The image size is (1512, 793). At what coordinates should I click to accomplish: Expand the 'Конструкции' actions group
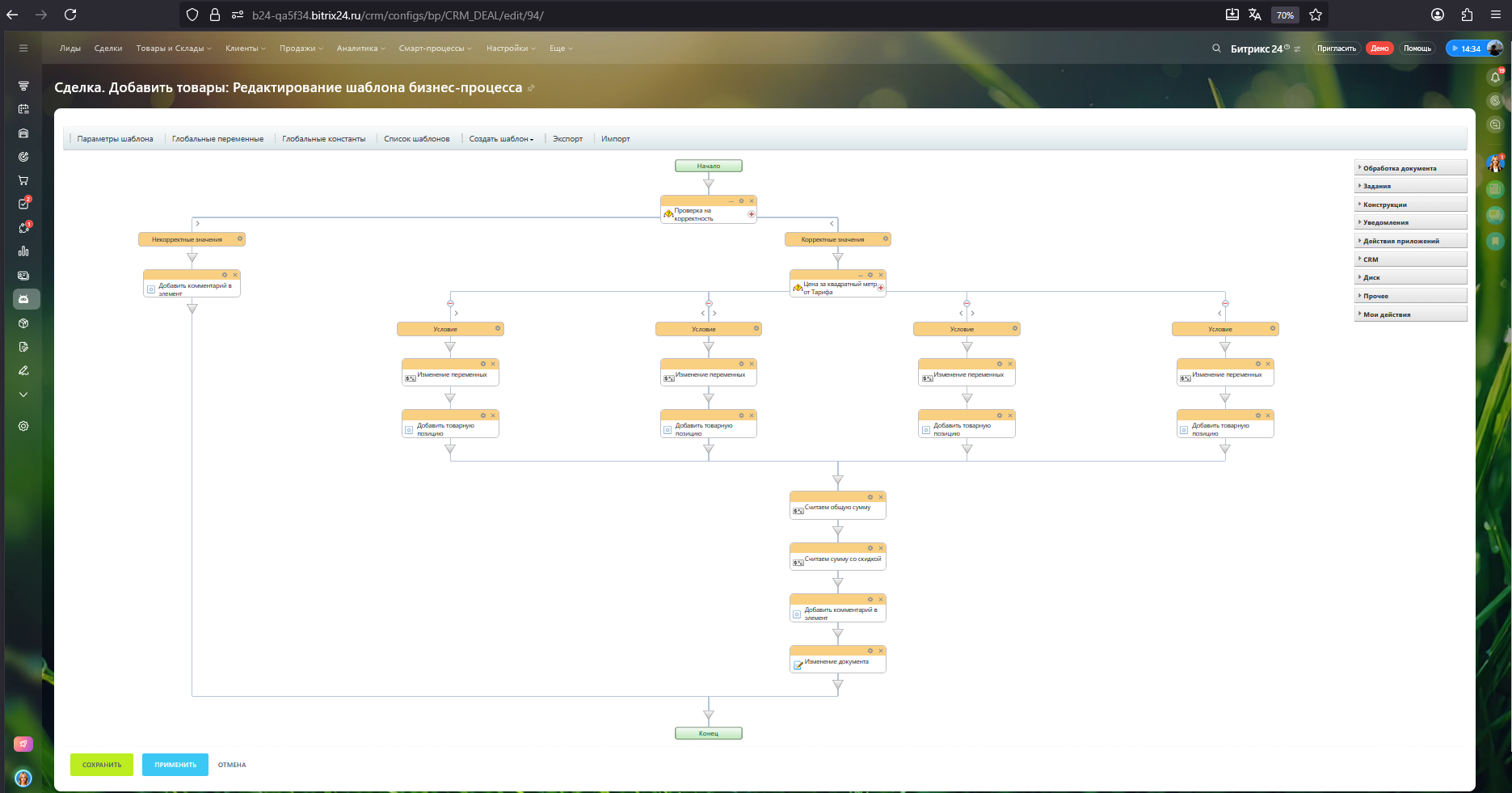(1411, 205)
